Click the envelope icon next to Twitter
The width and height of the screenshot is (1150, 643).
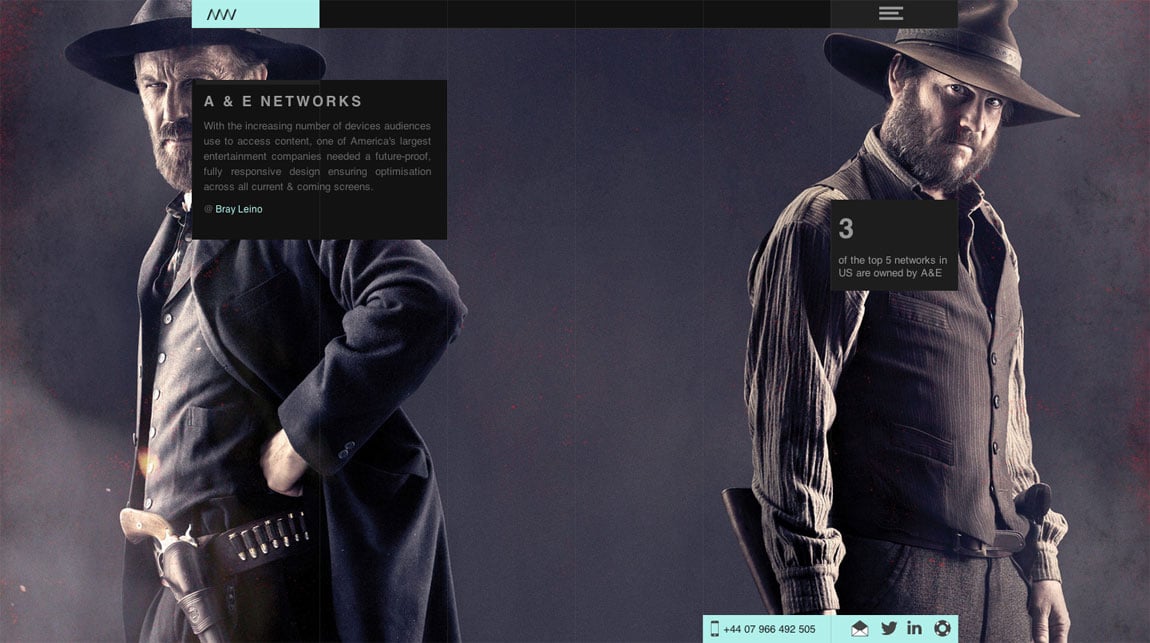861,628
